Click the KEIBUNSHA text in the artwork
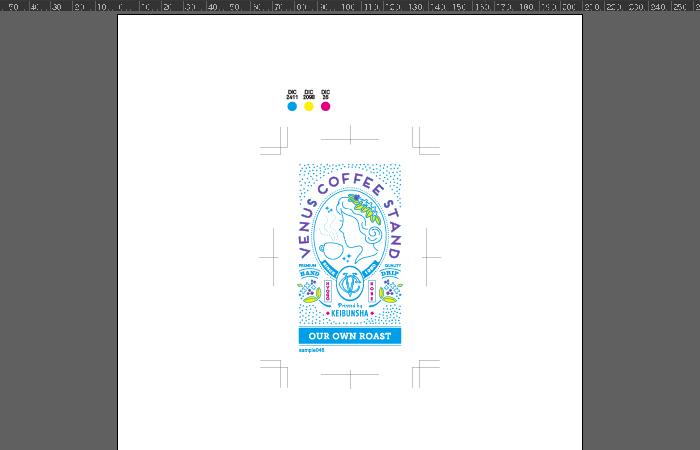This screenshot has width=700, height=450. click(350, 313)
